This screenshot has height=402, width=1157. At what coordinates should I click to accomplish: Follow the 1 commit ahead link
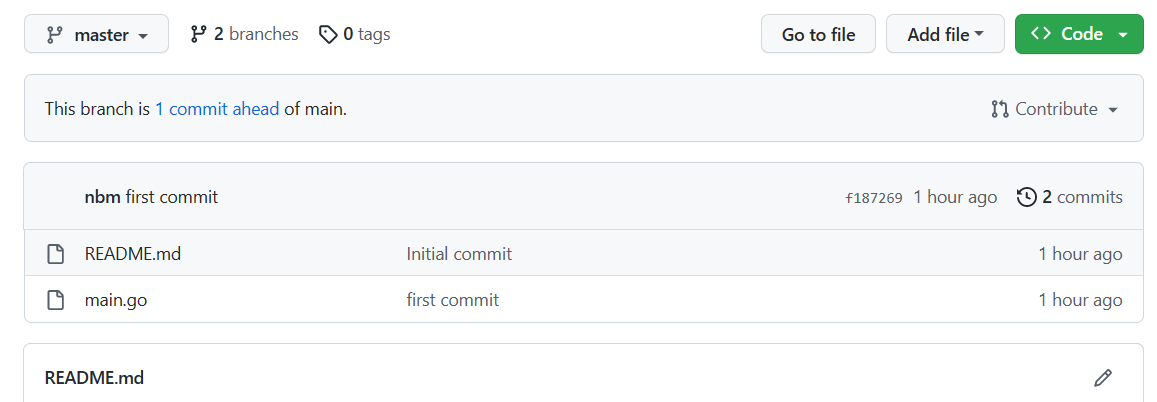pos(217,109)
